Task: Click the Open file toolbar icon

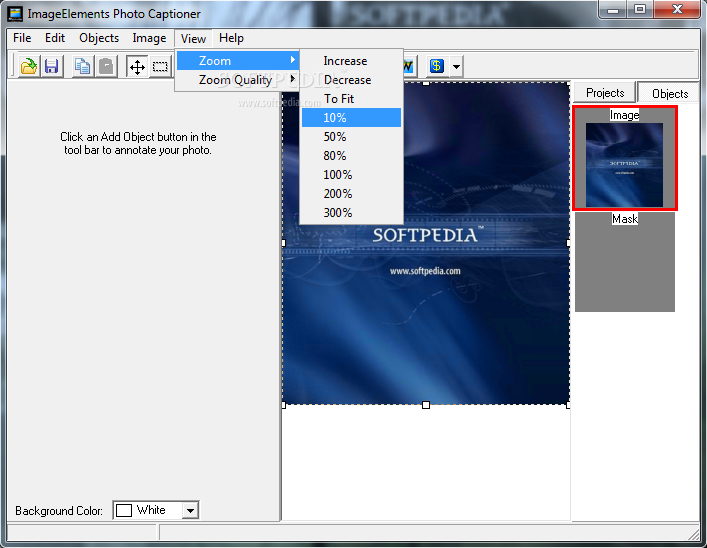Action: 29,66
